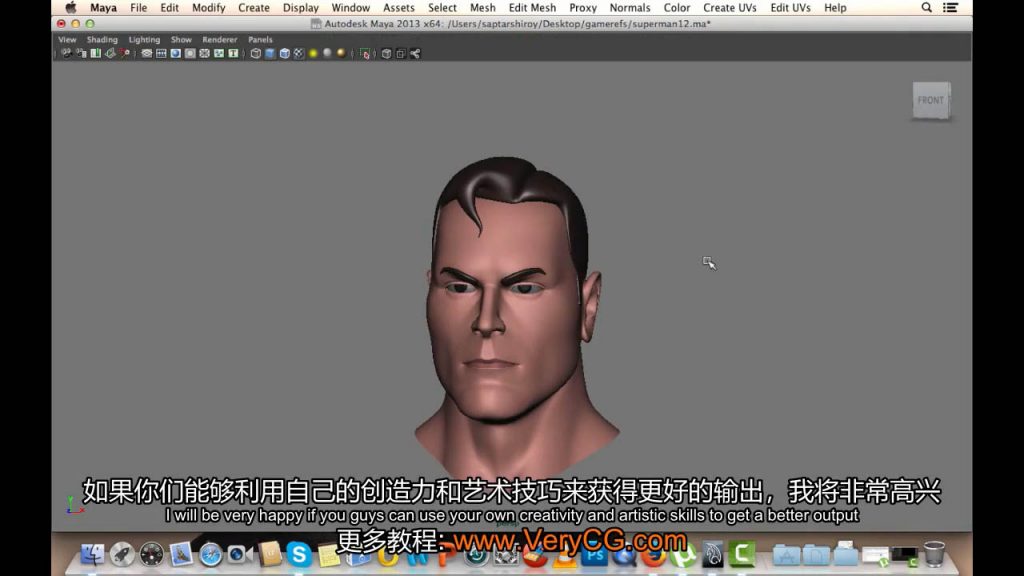1024x576 pixels.
Task: Open the File menu
Action: 138,8
